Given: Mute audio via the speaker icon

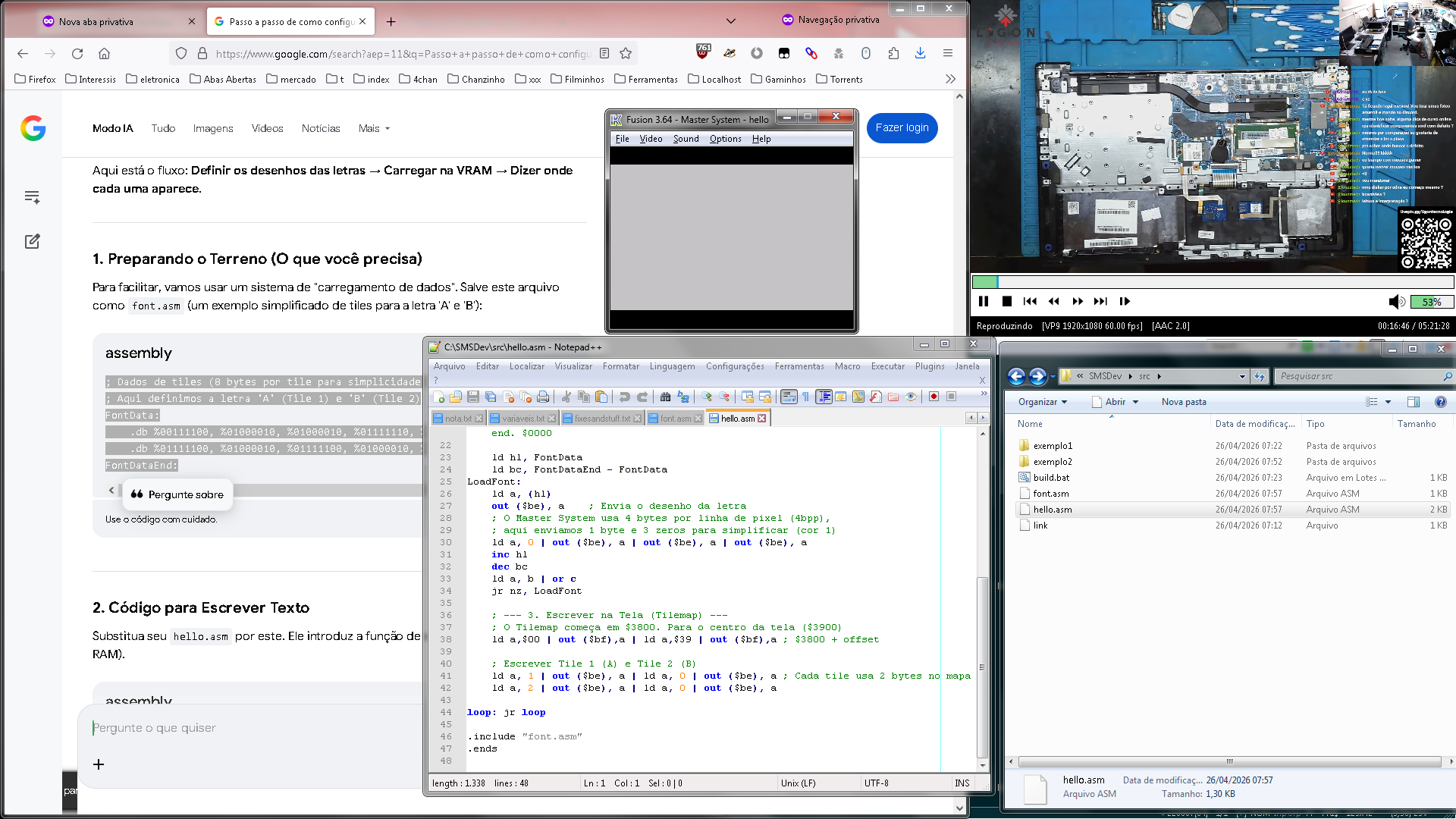Looking at the screenshot, I should [1395, 302].
